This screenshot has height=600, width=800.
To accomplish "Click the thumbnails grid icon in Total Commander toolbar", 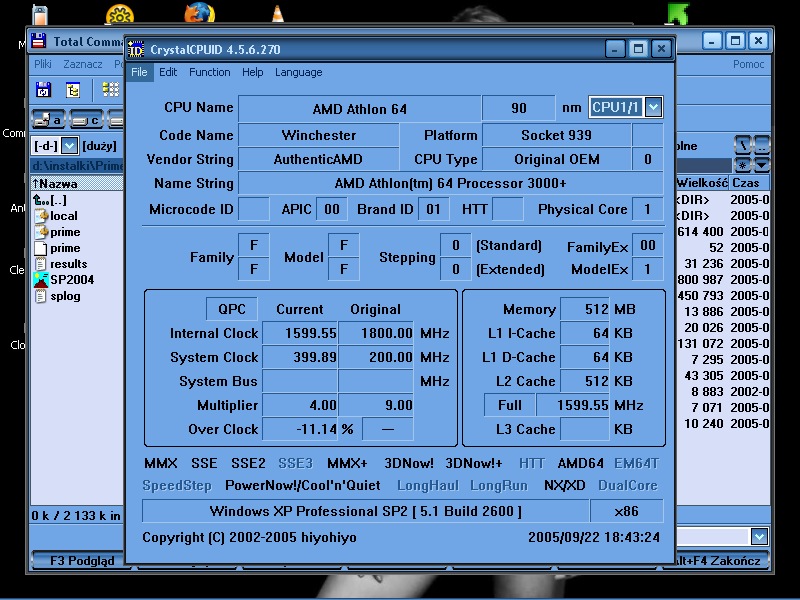I will click(x=110, y=89).
